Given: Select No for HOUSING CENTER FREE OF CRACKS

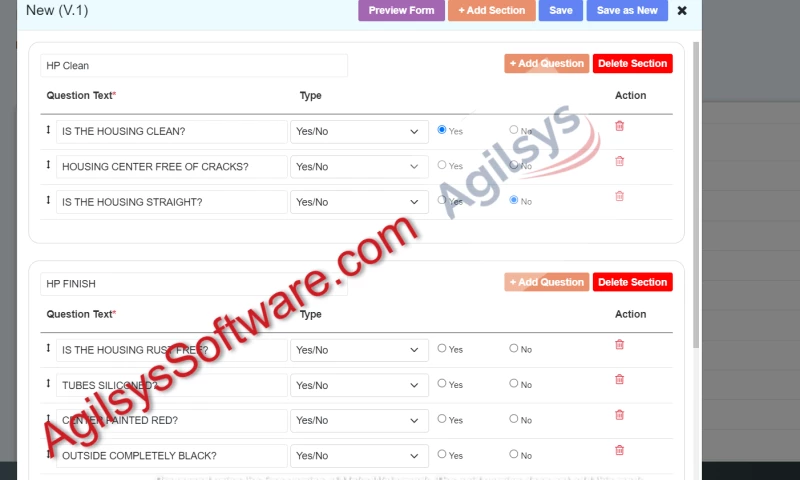Looking at the screenshot, I should tap(513, 165).
